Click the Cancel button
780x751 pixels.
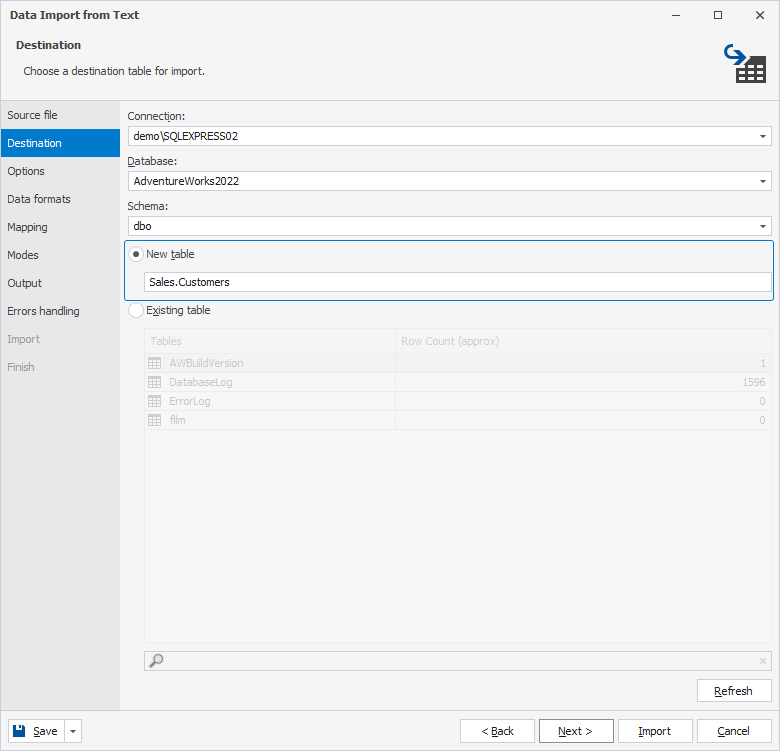point(734,731)
